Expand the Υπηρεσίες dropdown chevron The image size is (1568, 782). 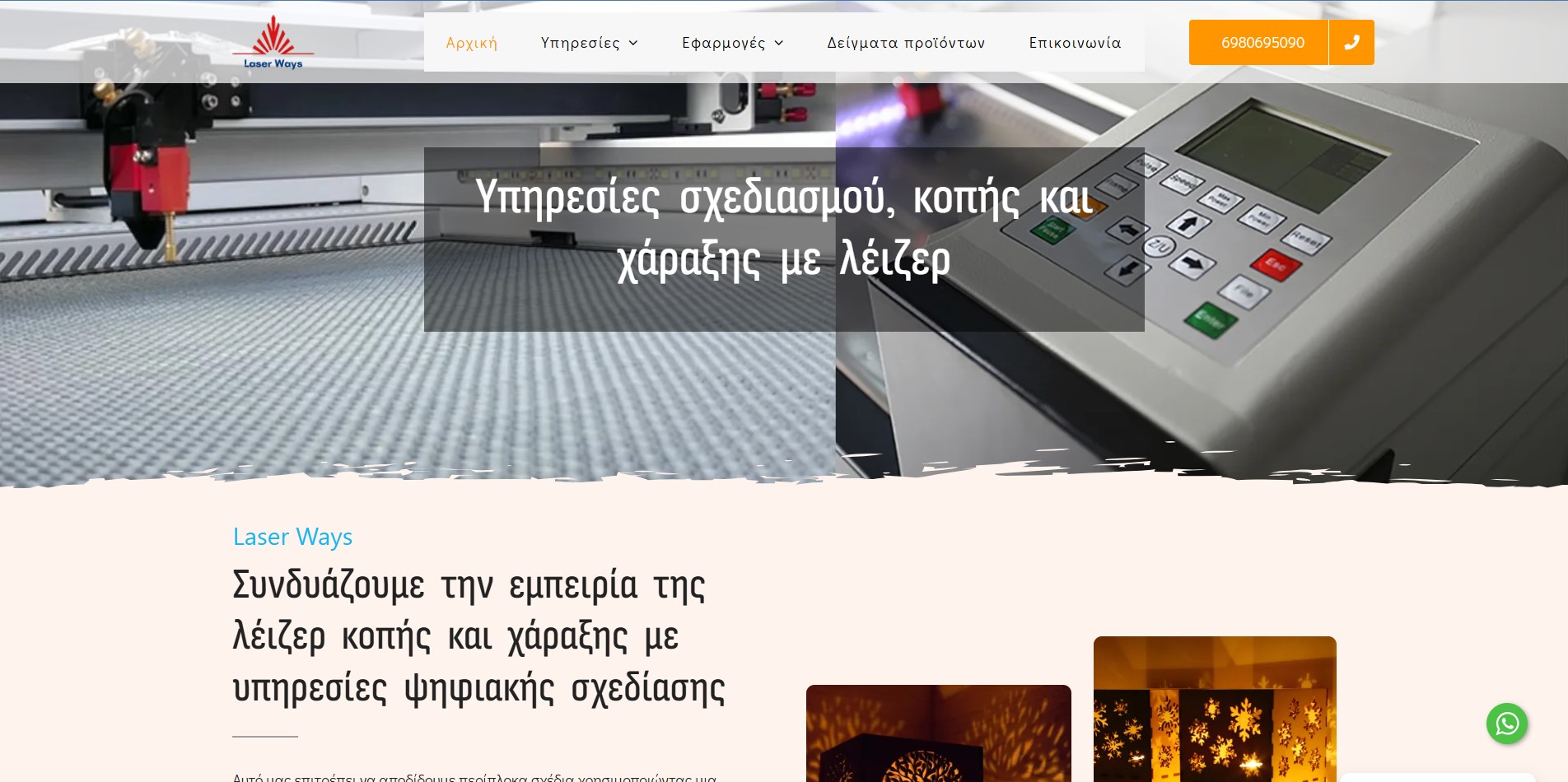[x=633, y=44]
